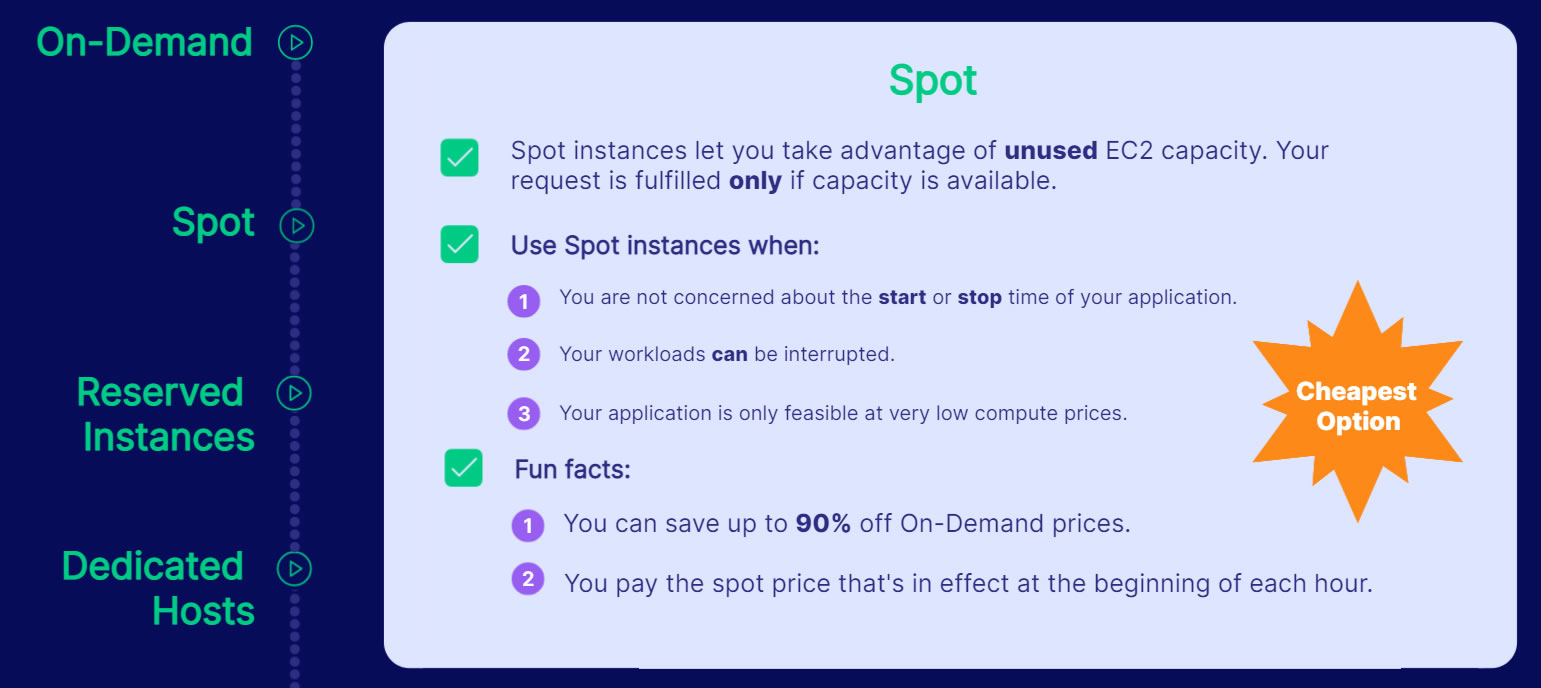The height and width of the screenshot is (688, 1541).
Task: Click the checkmark next to unused EC2 capacity
Action: tap(459, 158)
